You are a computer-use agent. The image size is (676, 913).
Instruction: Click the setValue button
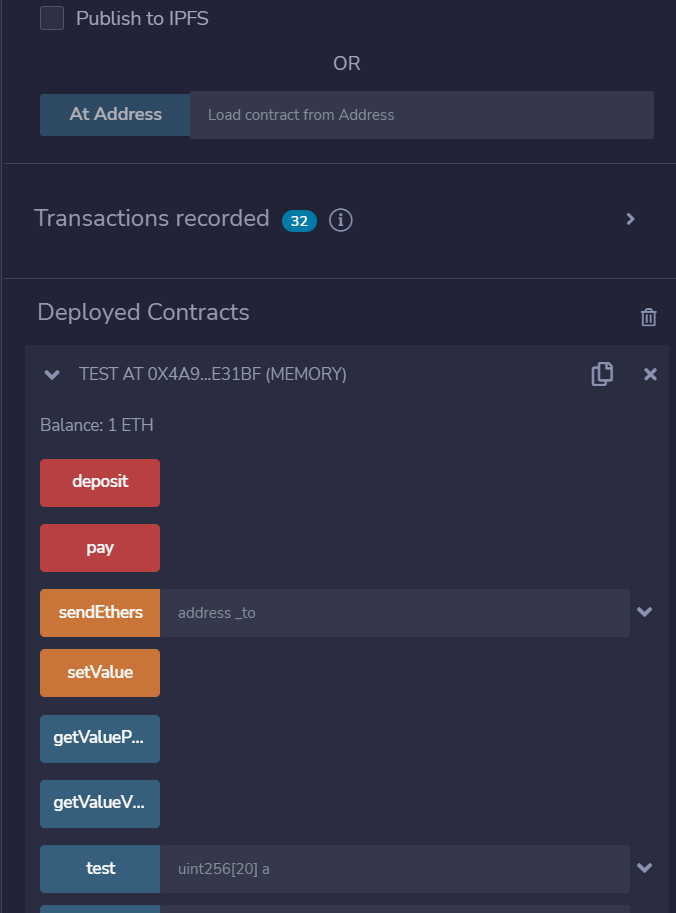[x=100, y=673]
